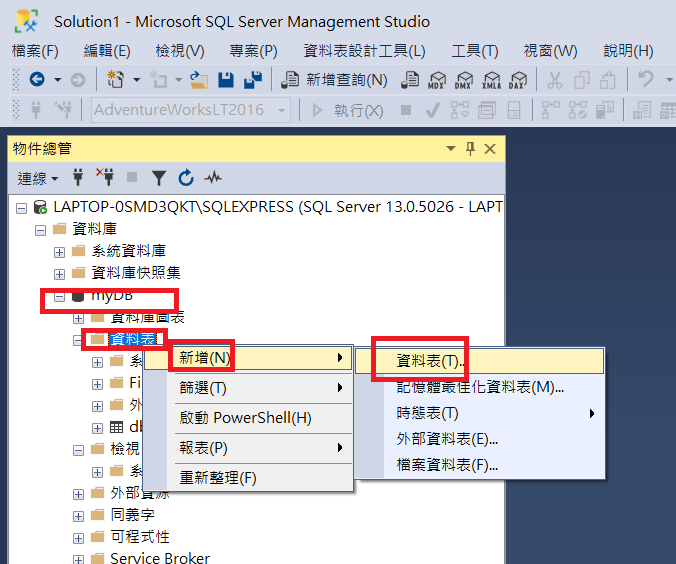Expand the 可程式性 folder
Viewport: 676px width, 564px height.
pos(78,538)
